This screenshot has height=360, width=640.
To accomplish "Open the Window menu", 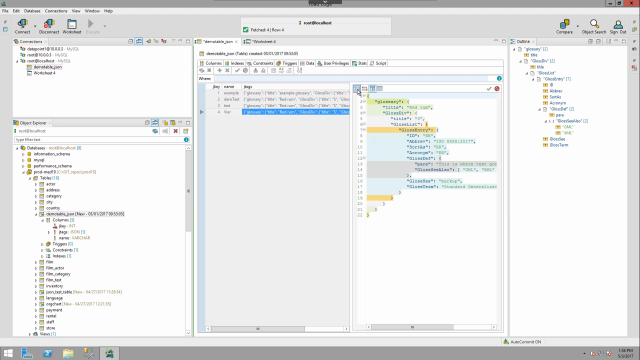I will pyautogui.click(x=92, y=11).
